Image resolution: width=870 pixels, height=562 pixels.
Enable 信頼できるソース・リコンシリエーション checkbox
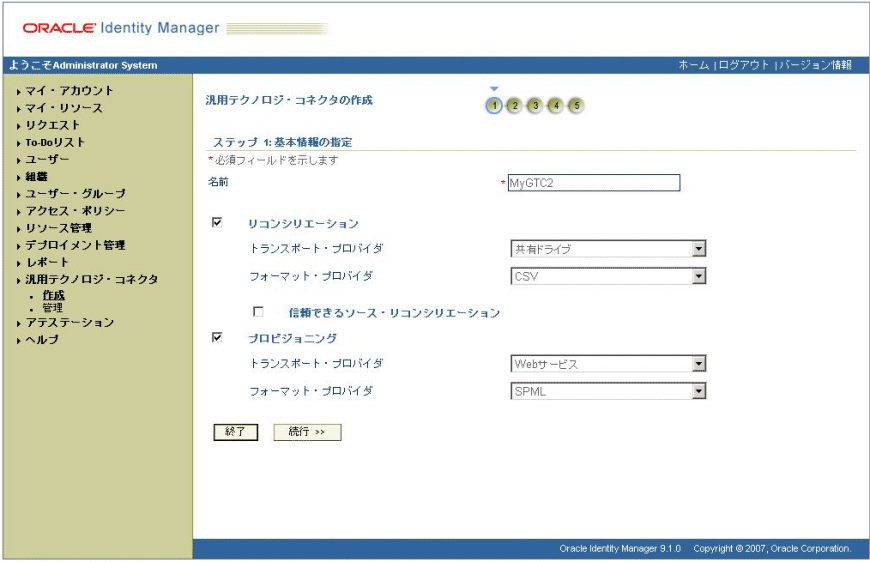point(258,312)
